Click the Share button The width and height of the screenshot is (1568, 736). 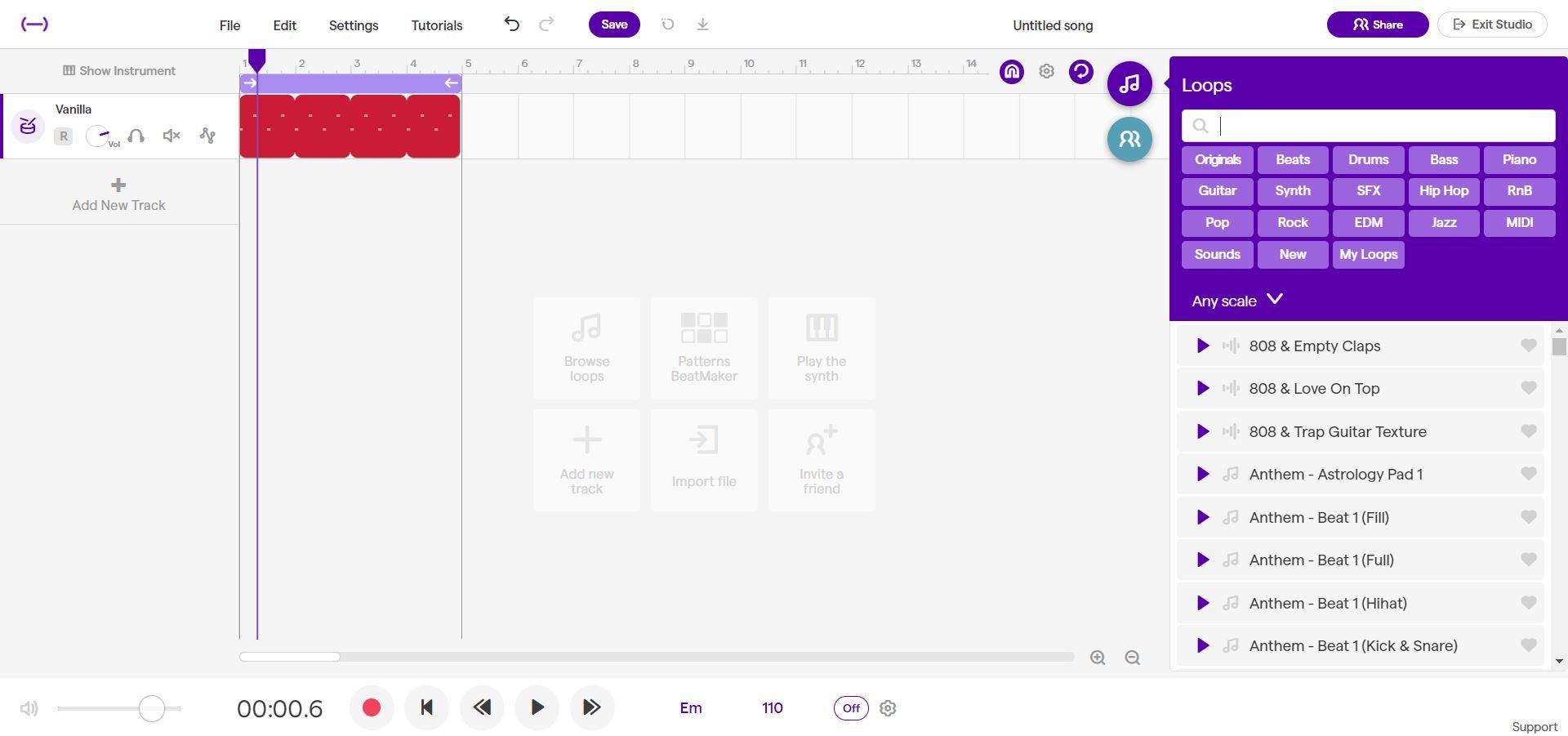click(x=1378, y=25)
